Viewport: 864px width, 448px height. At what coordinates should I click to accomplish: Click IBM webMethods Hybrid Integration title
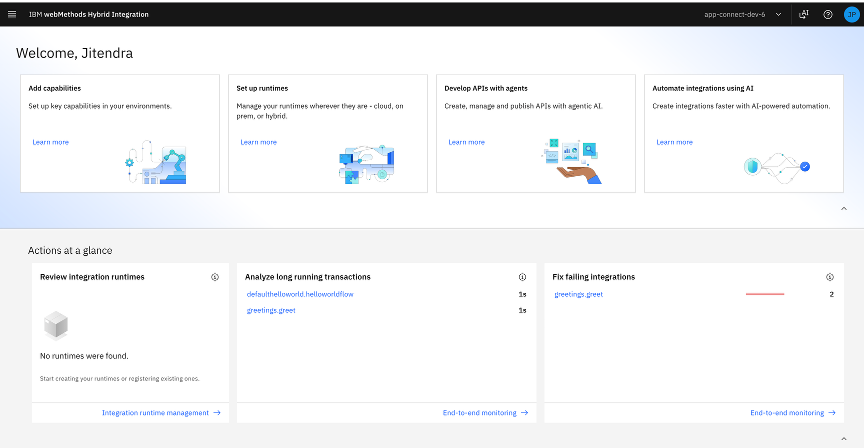89,14
